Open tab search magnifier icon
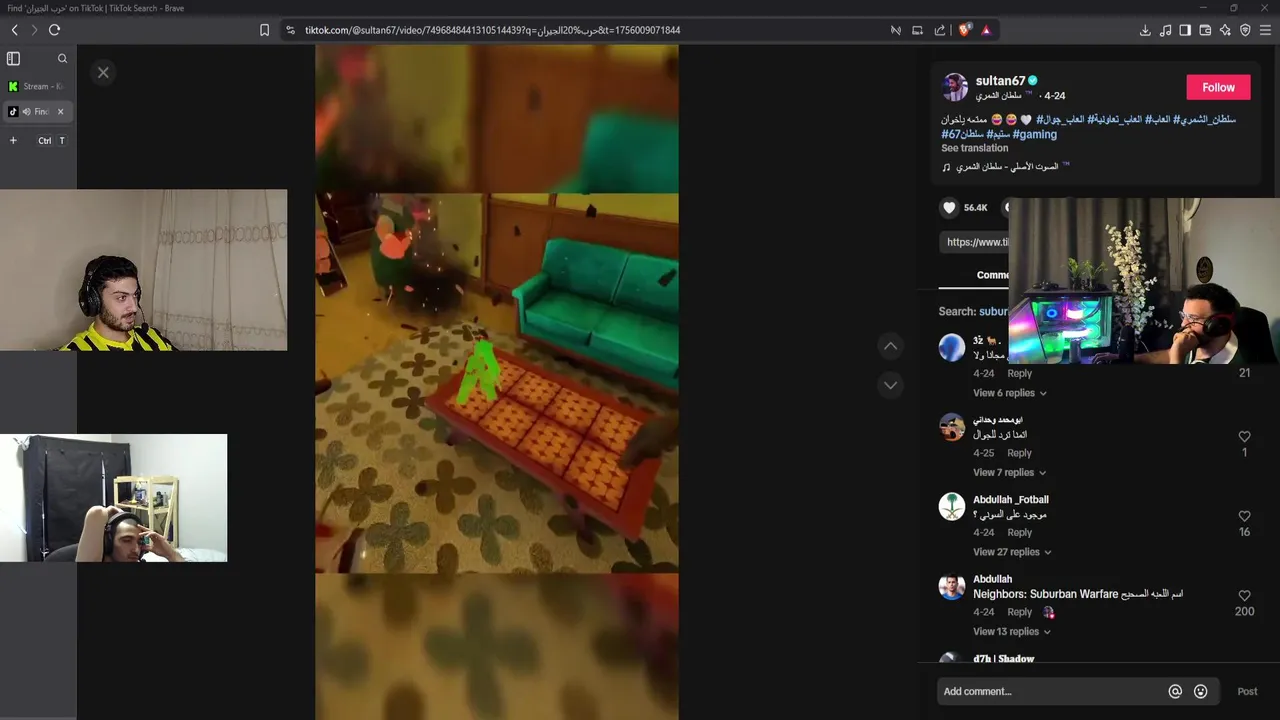 [62, 59]
